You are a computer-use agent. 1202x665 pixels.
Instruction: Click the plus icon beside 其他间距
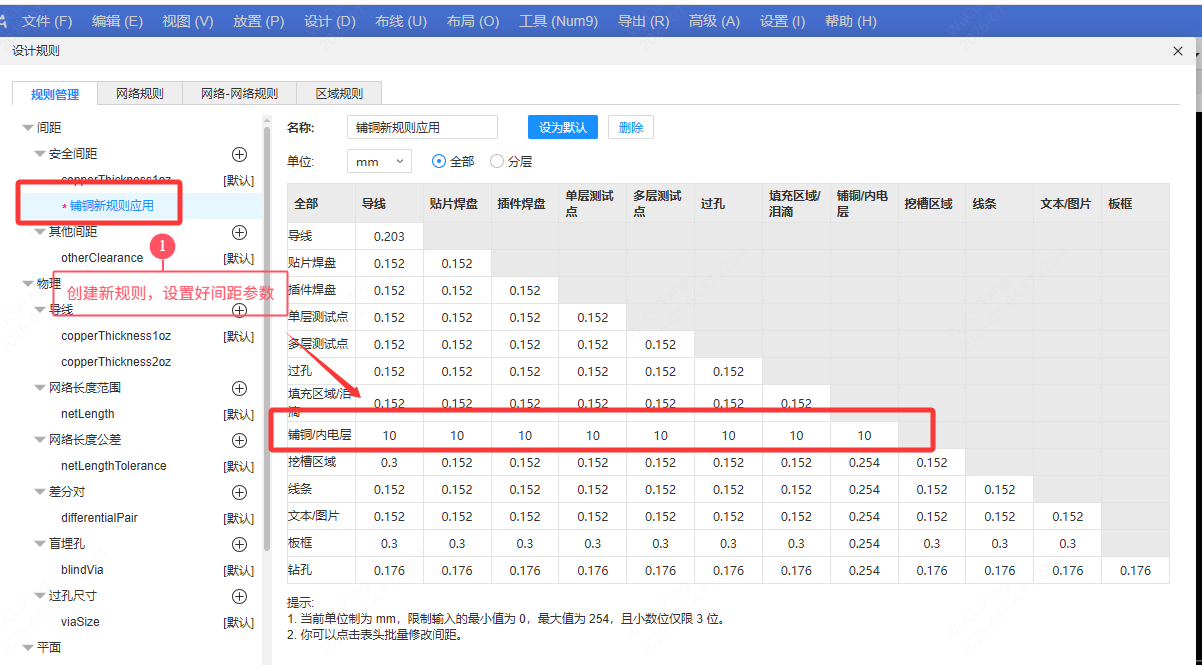[x=239, y=232]
